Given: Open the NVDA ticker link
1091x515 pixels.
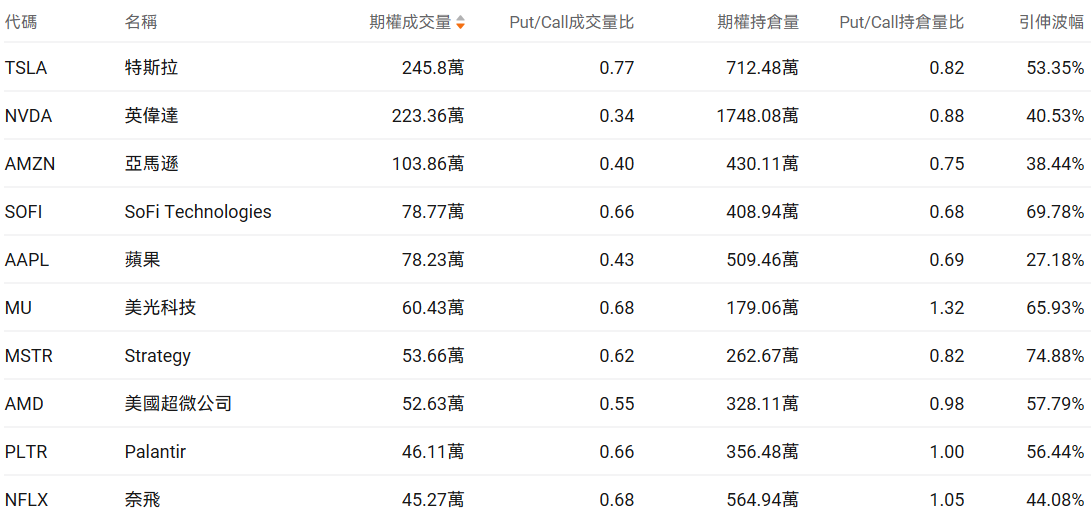Looking at the screenshot, I should [28, 116].
